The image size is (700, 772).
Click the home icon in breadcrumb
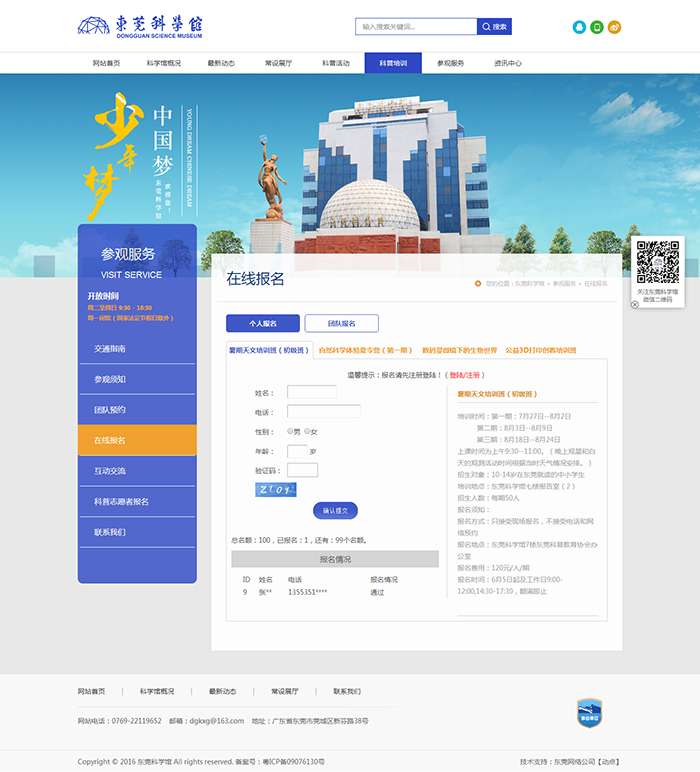[478, 283]
